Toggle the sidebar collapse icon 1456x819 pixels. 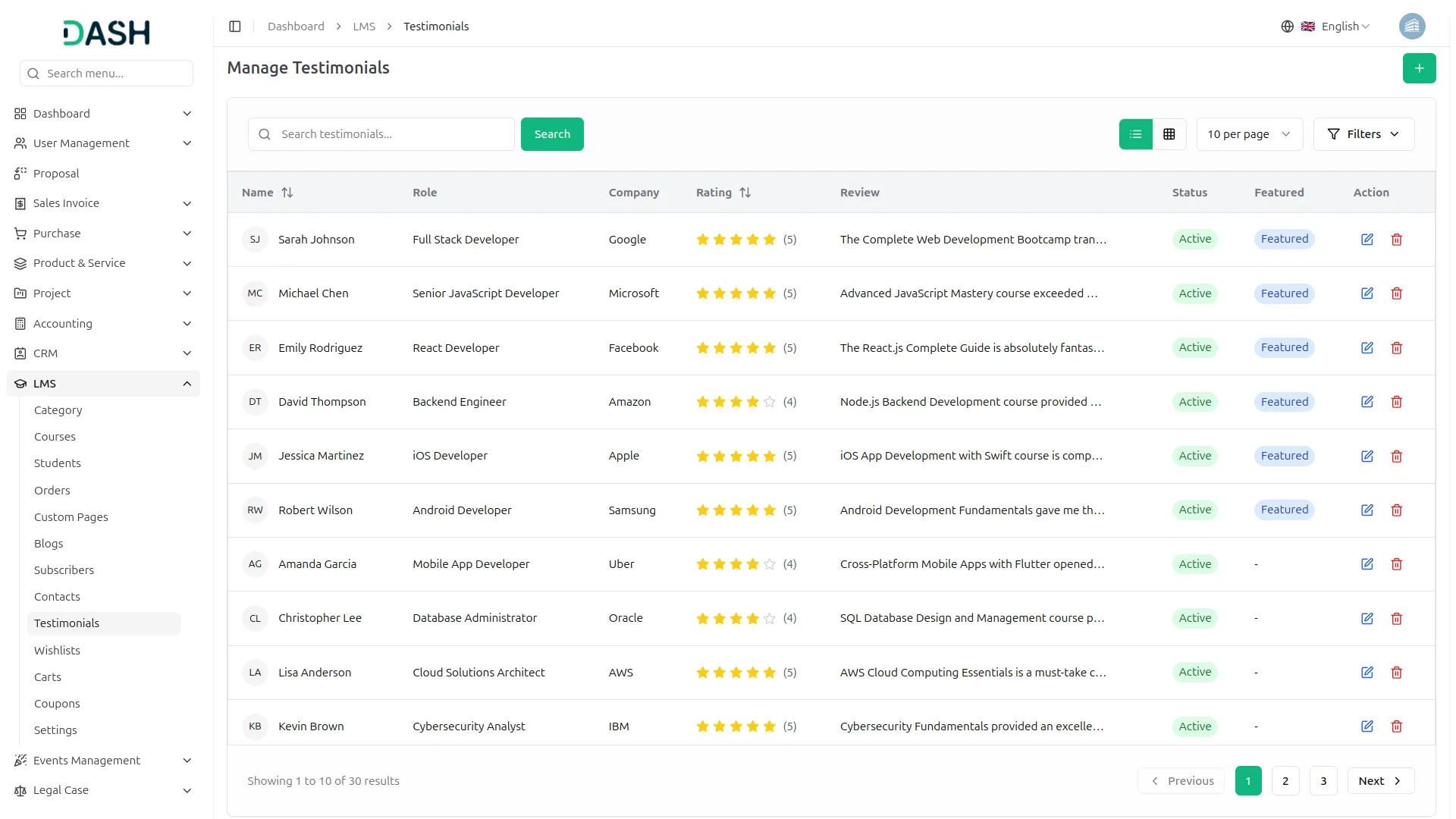coord(235,27)
